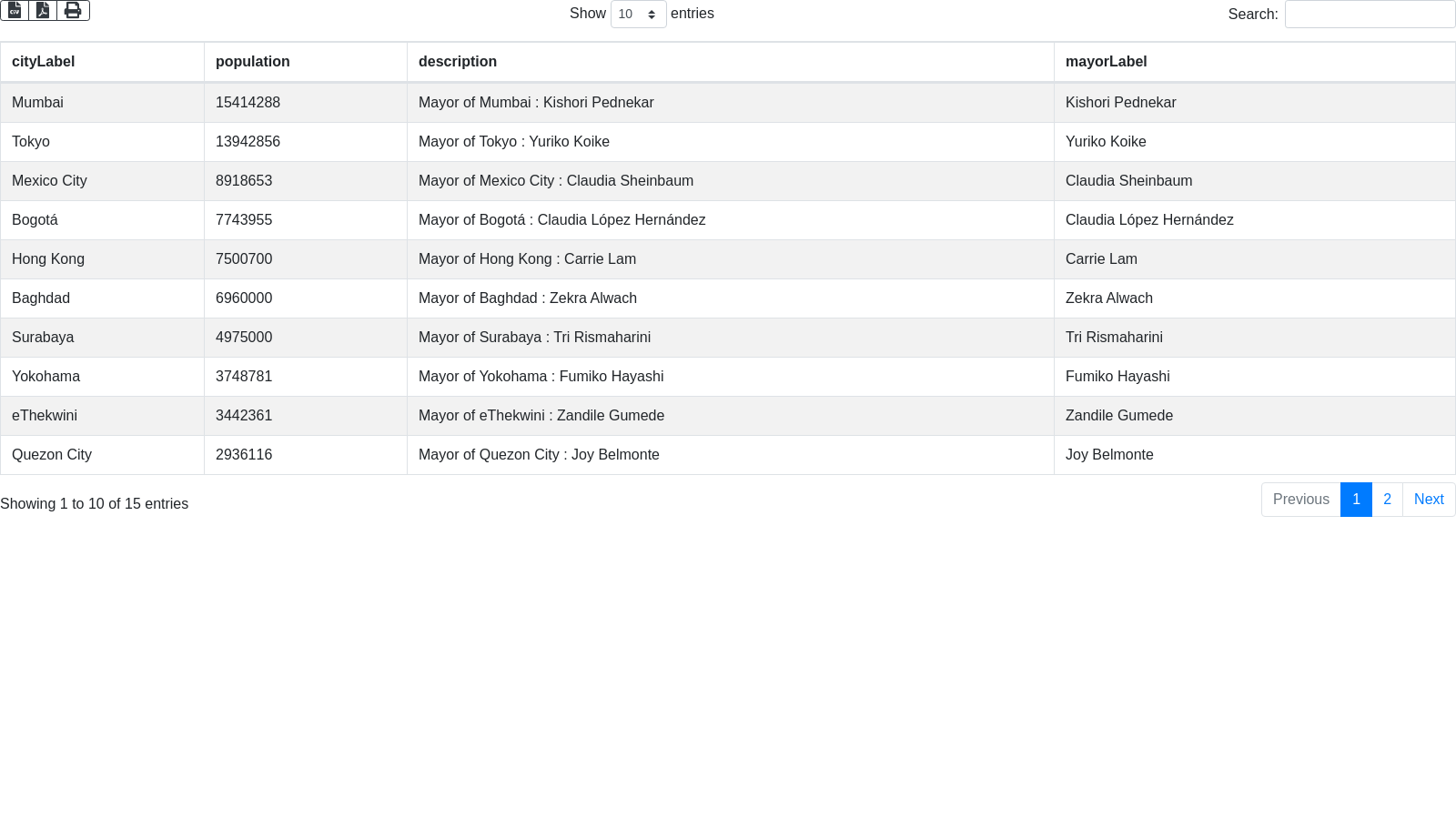This screenshot has width=1456, height=819.
Task: Click the Tokyo population value 13942856
Action: (248, 142)
